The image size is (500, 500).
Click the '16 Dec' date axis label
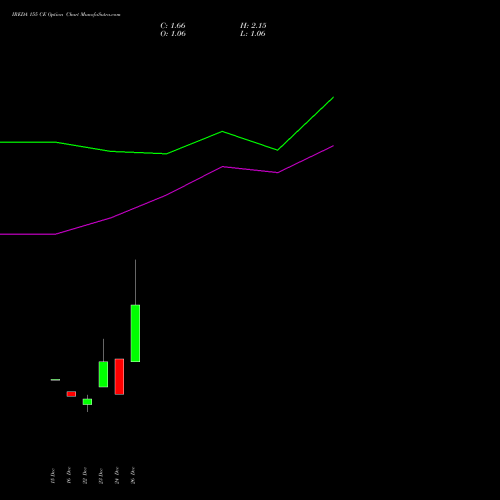[69, 476]
